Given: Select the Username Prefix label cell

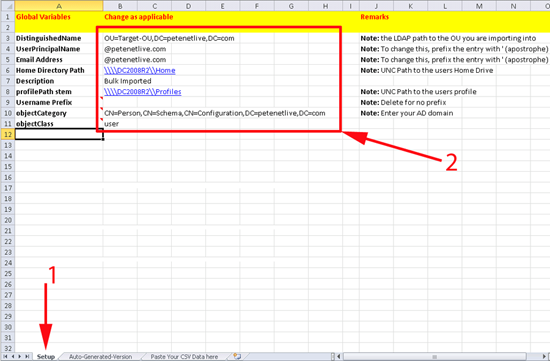Looking at the screenshot, I should click(x=59, y=102).
